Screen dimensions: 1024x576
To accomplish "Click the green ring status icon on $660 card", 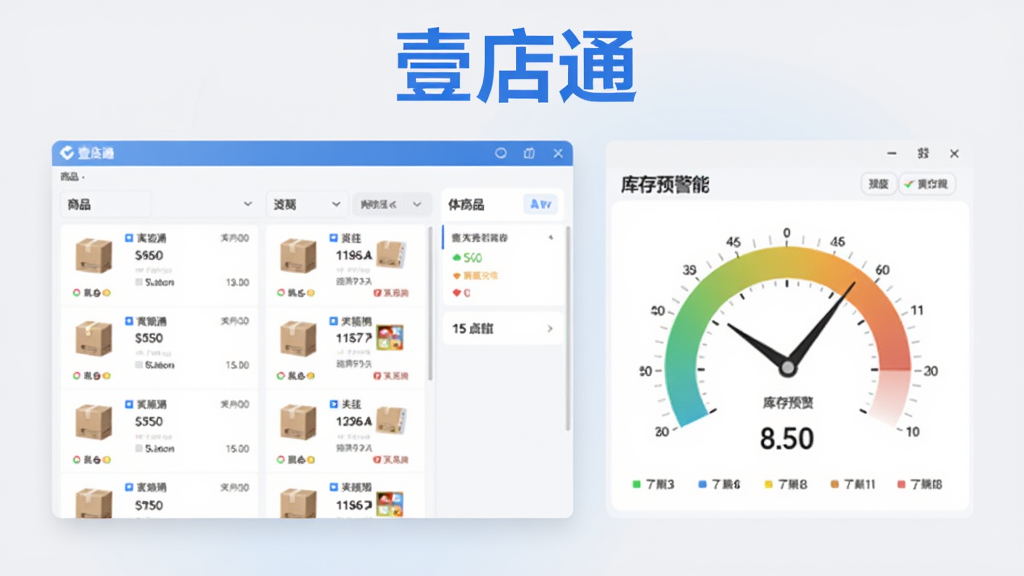I will point(76,293).
